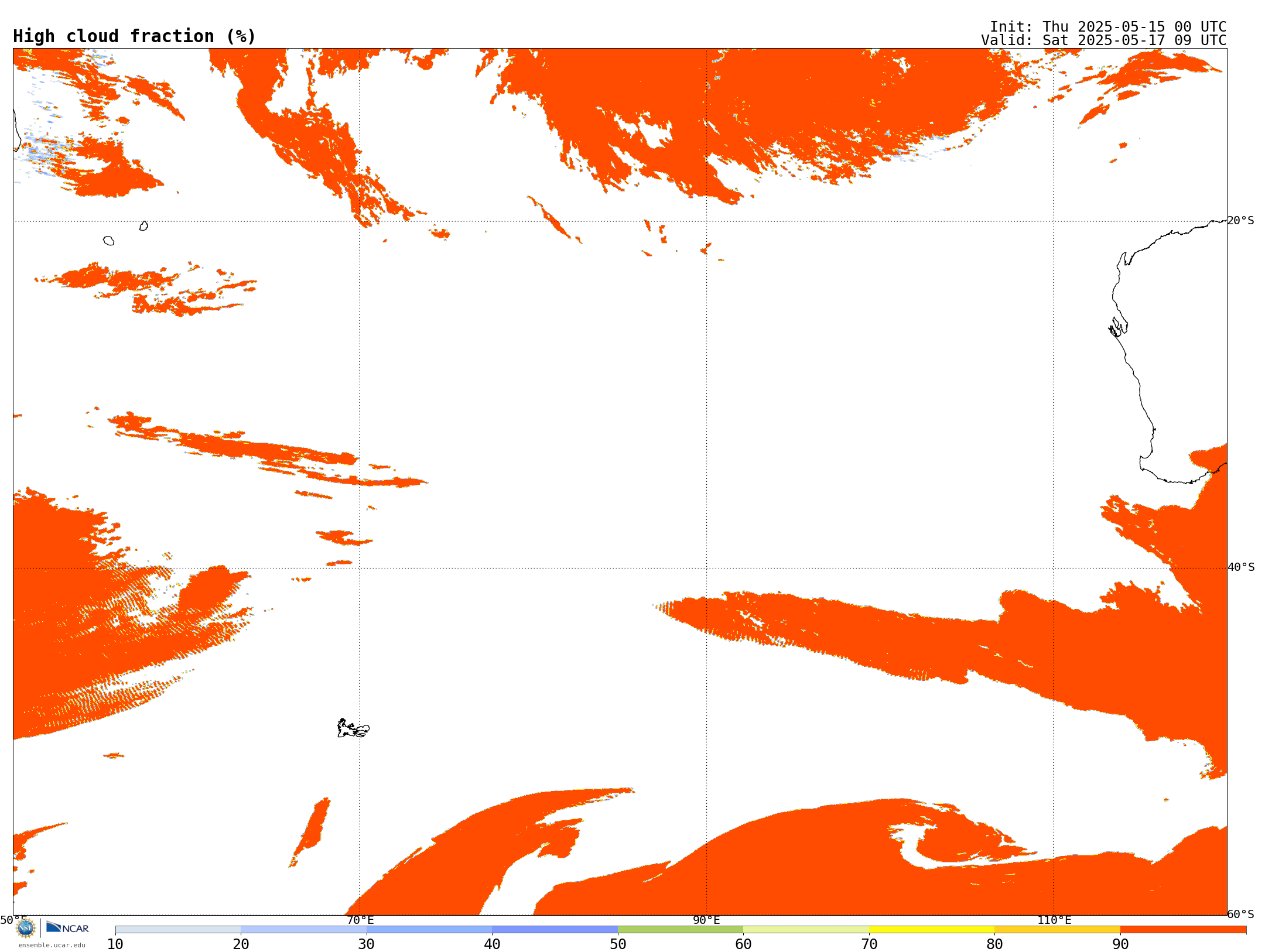Click the High cloud fraction (%) title
This screenshot has width=1265, height=952.
(135, 36)
